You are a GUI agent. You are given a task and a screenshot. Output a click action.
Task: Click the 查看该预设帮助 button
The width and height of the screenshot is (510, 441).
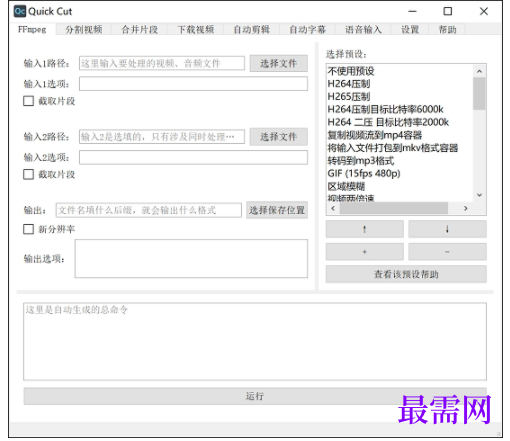[406, 274]
